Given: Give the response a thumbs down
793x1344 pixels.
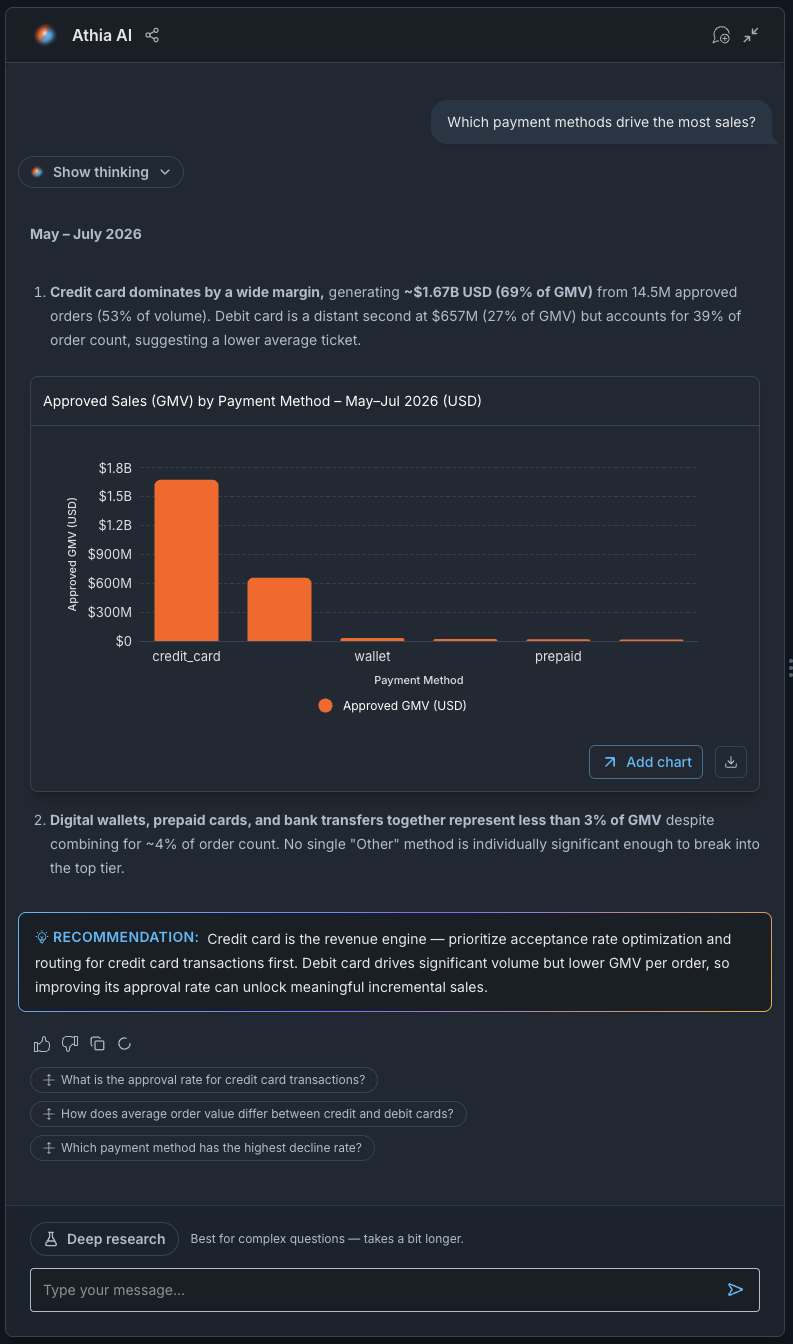Looking at the screenshot, I should click(x=70, y=1044).
